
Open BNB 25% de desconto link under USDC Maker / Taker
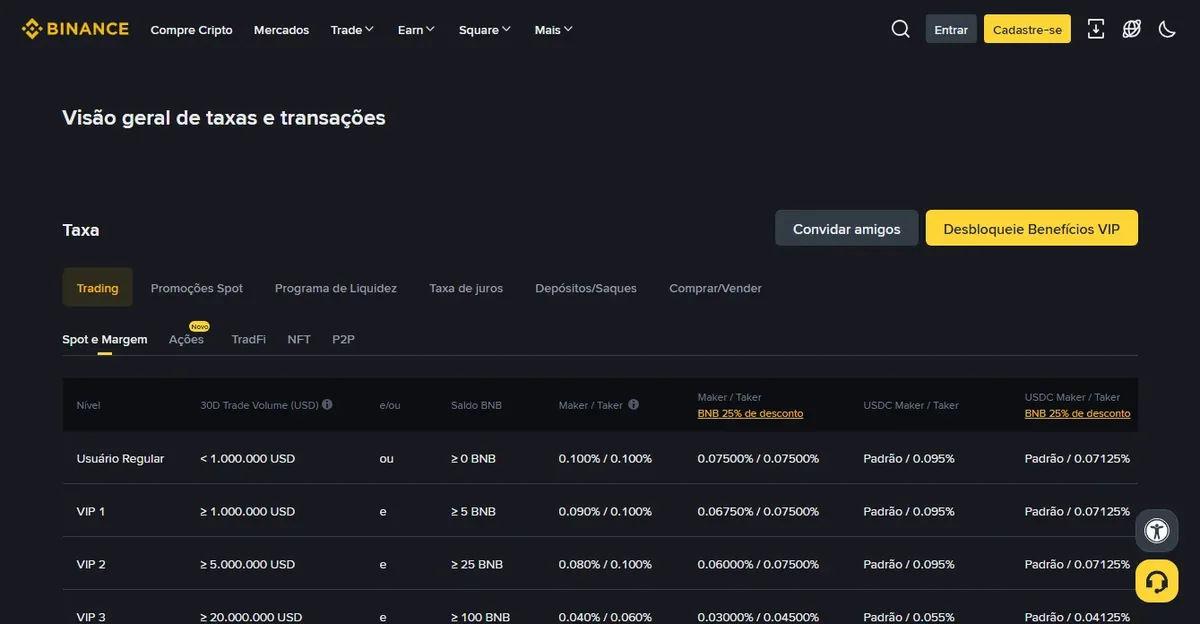pos(1077,413)
